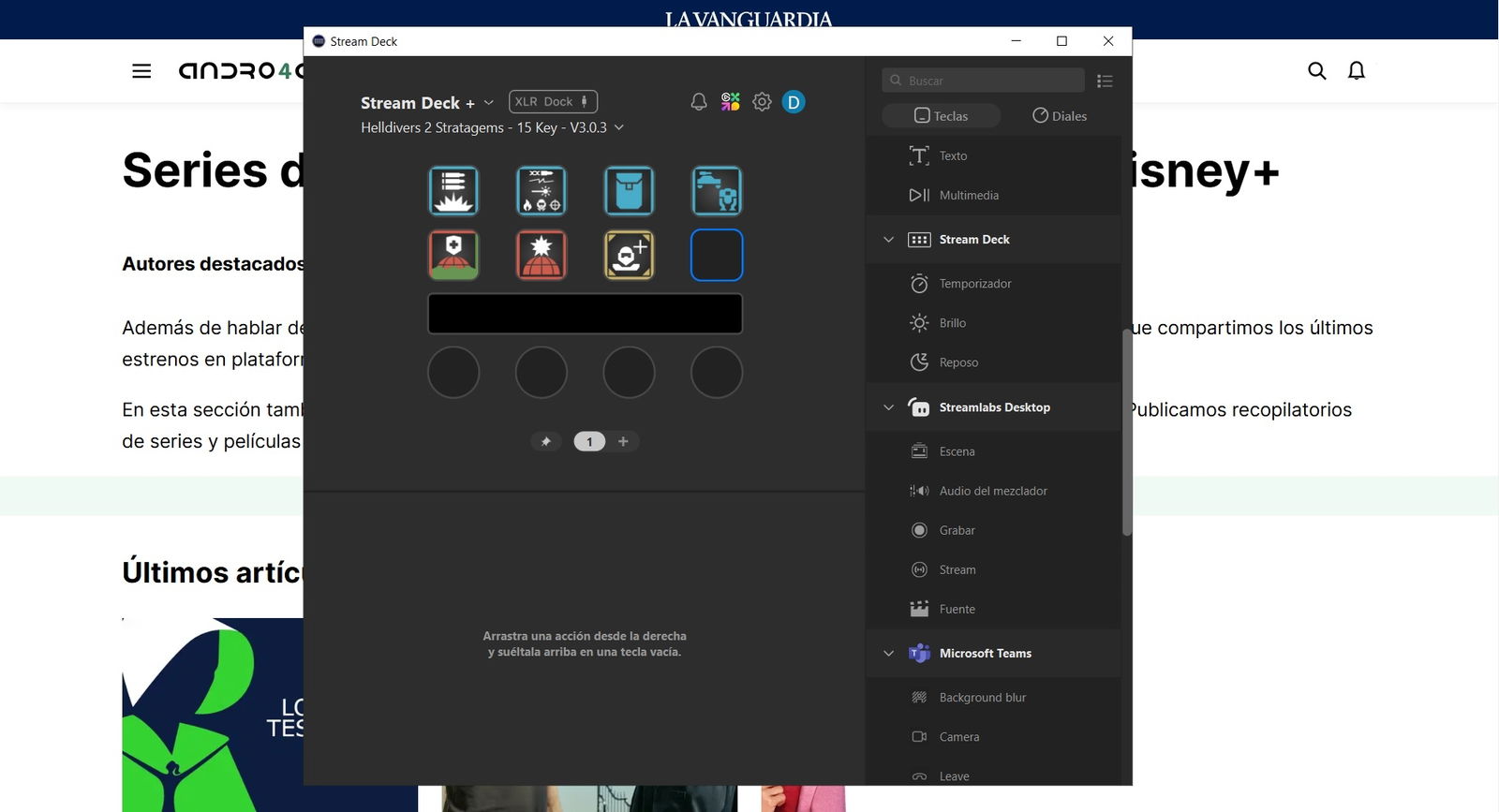Image resolution: width=1499 pixels, height=812 pixels.
Task: Select the first dial slot
Action: click(453, 373)
